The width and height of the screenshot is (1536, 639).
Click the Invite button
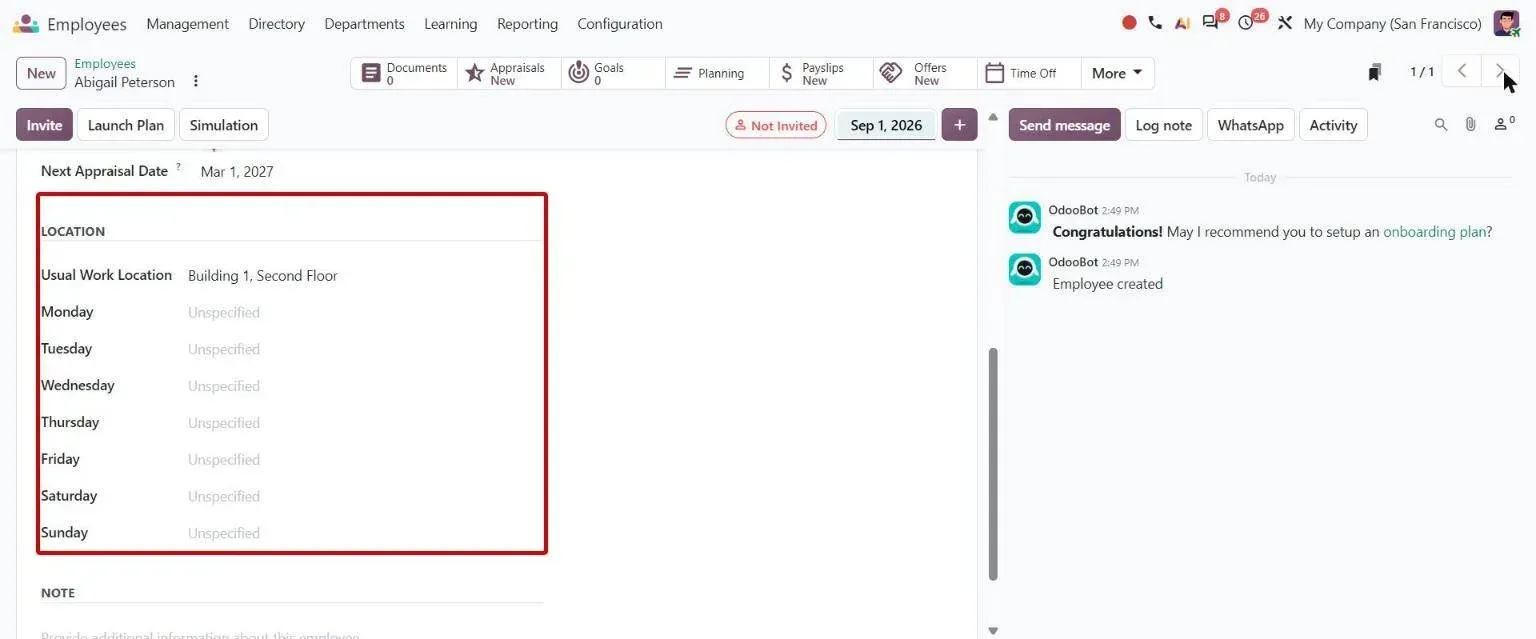[44, 125]
